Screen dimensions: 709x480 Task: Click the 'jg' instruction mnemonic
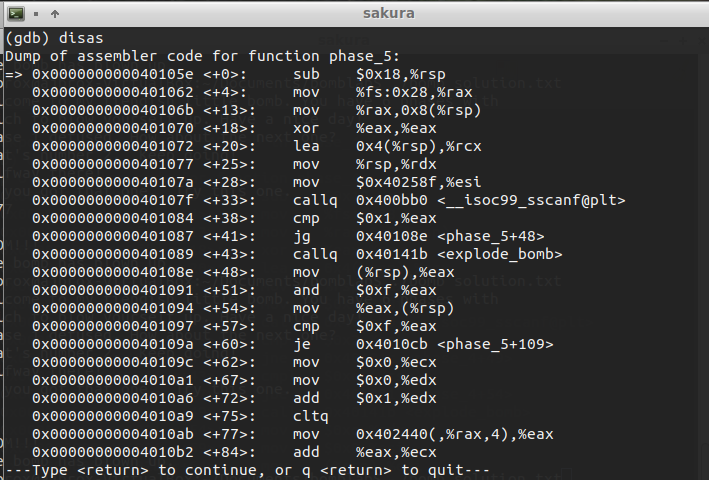pos(302,236)
